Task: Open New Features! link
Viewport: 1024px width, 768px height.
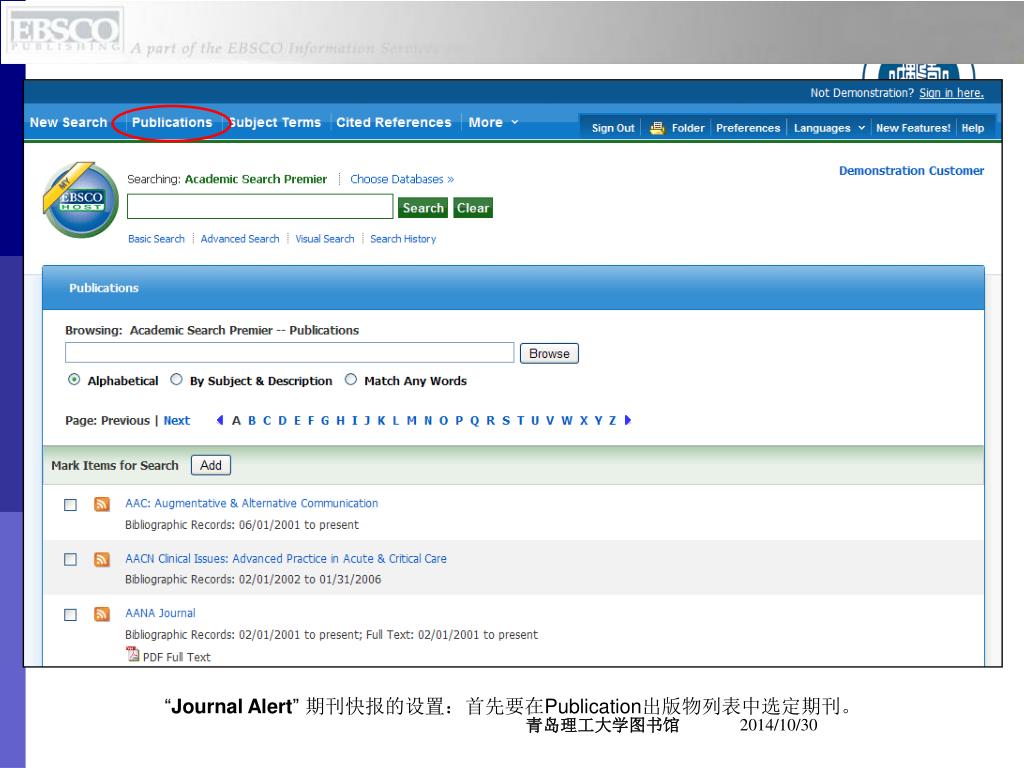Action: click(x=913, y=128)
